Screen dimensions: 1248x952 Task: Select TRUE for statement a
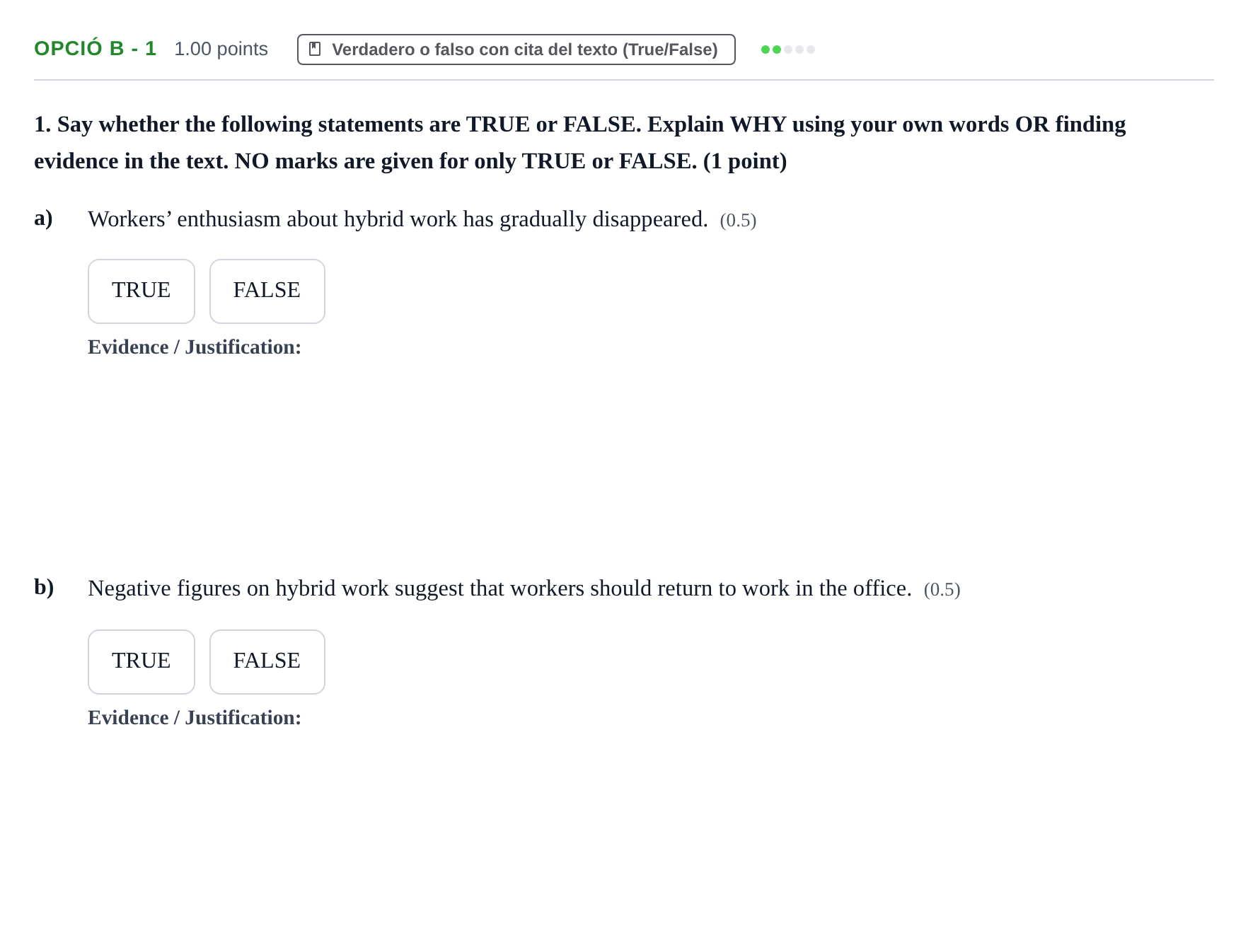point(141,291)
